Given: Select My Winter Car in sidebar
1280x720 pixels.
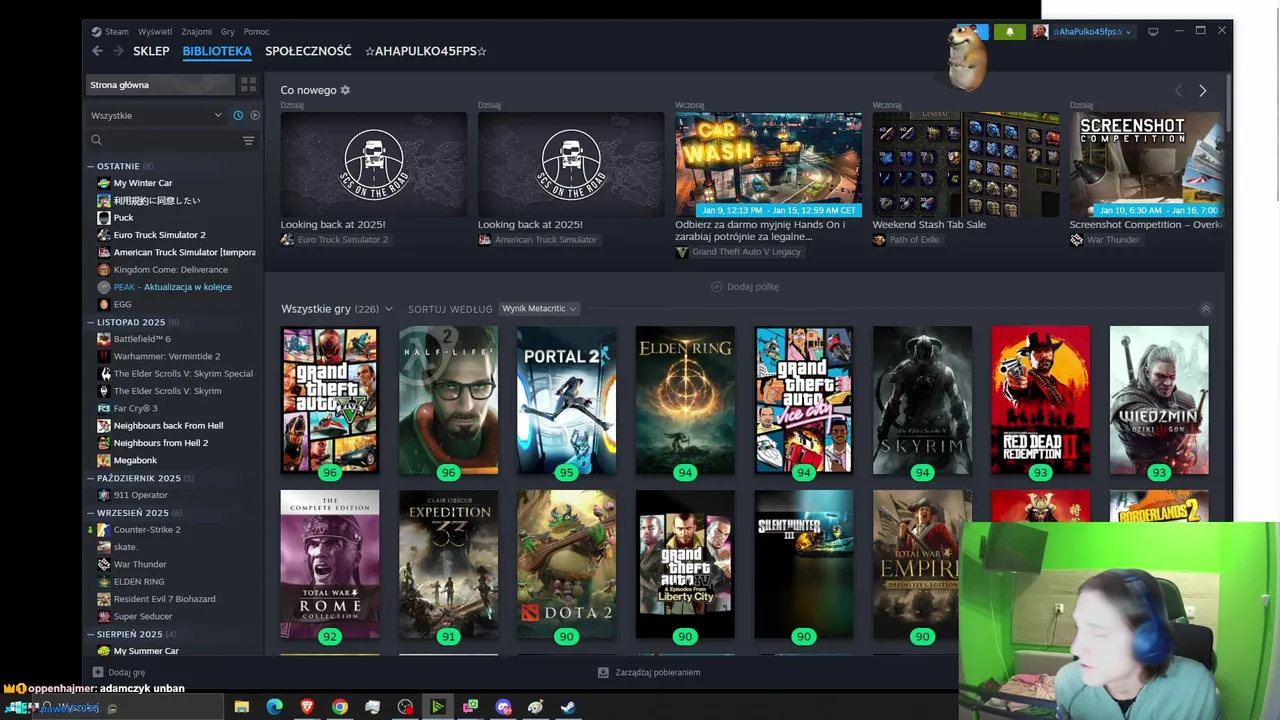Looking at the screenshot, I should pos(143,183).
